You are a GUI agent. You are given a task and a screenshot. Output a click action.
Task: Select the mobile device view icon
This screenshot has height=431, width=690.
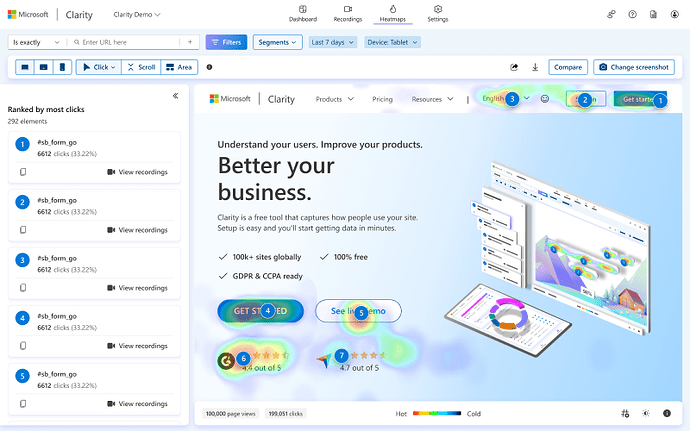[62, 67]
